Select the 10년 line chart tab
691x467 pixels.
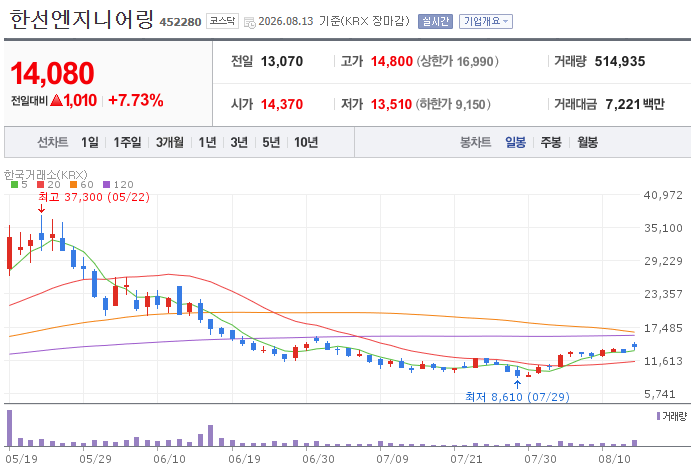click(x=306, y=142)
